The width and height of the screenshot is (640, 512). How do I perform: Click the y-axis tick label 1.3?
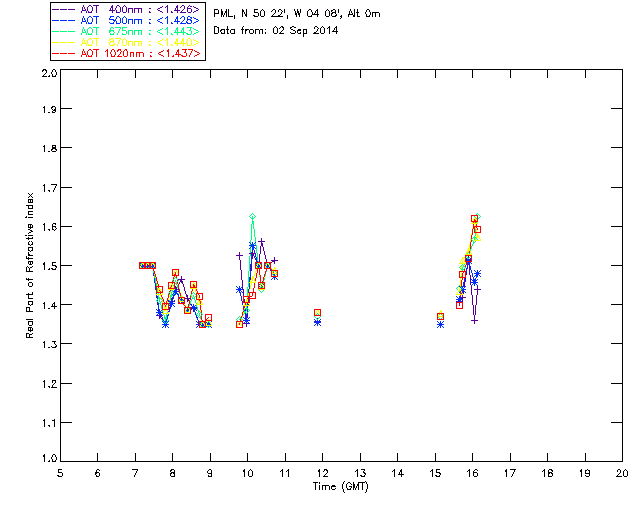49,344
